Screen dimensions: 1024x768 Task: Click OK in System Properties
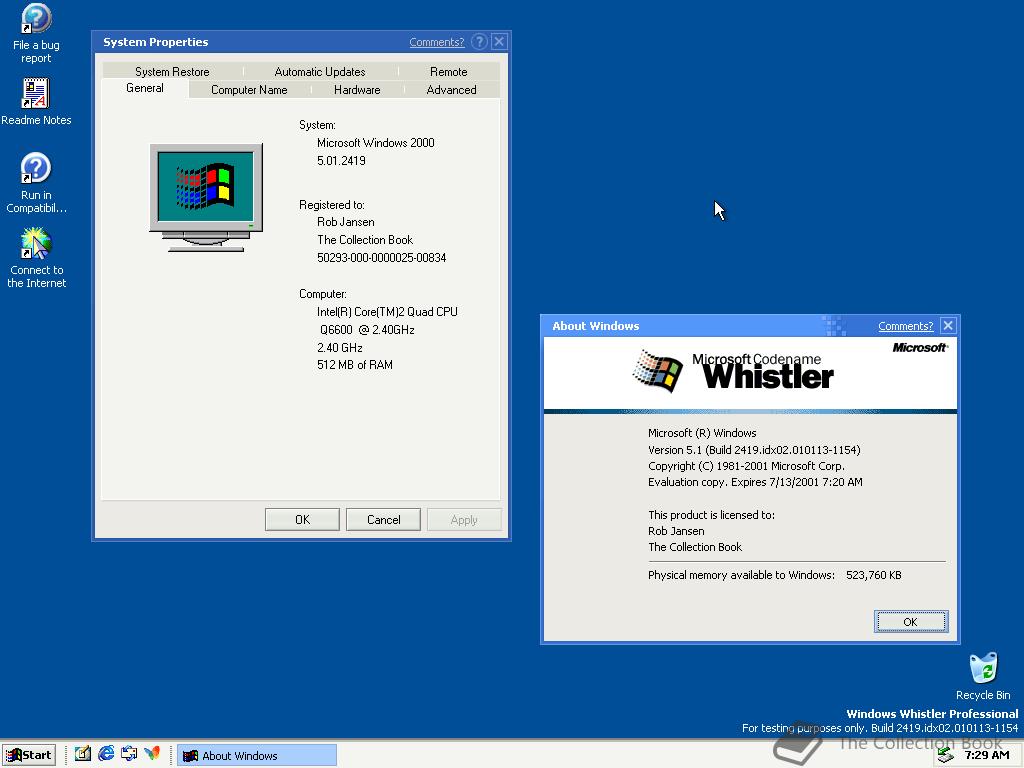point(302,520)
